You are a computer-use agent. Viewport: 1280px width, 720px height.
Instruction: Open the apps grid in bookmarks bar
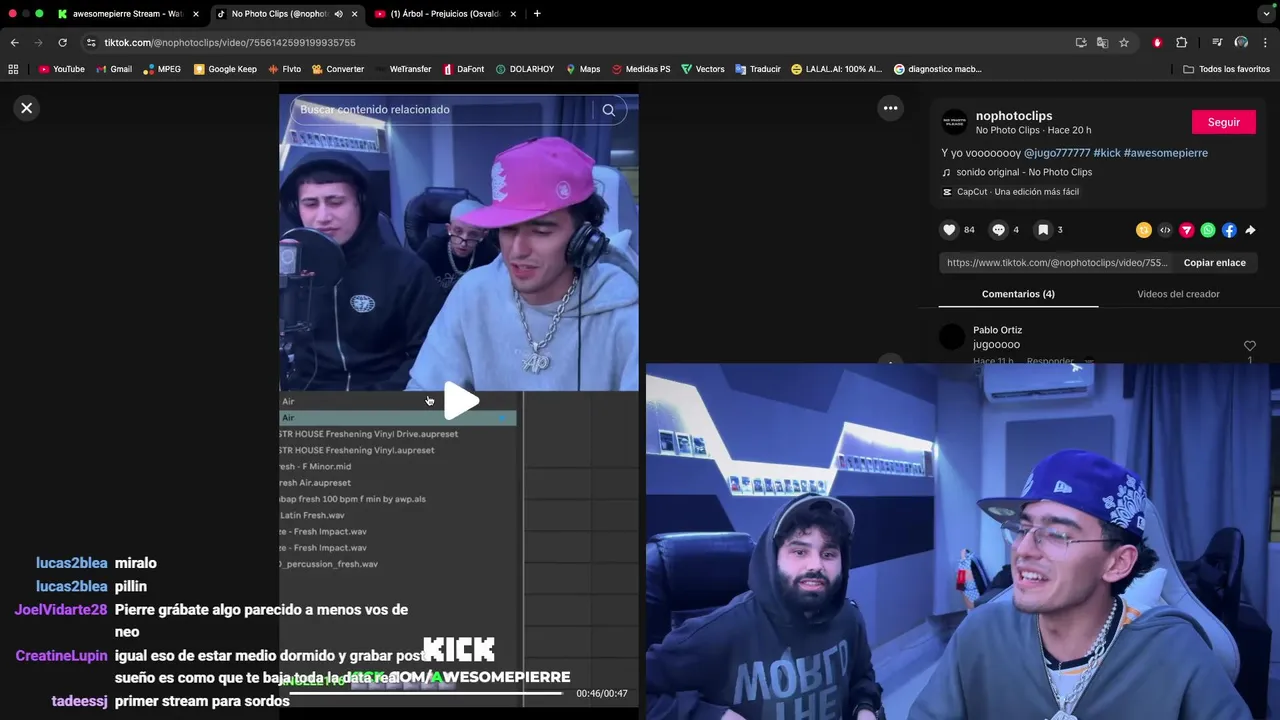click(x=13, y=69)
